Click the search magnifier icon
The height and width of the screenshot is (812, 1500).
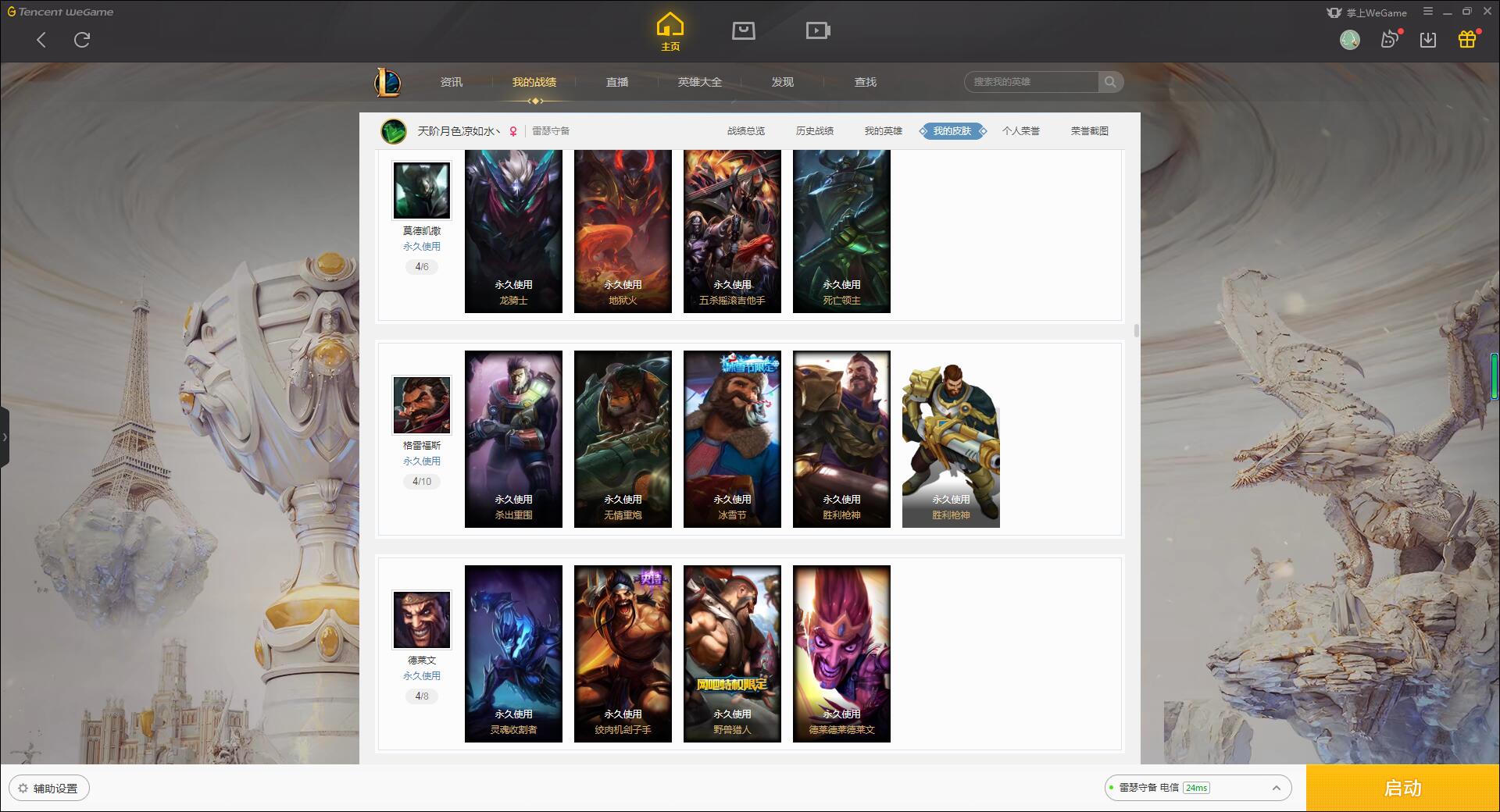click(x=1110, y=82)
